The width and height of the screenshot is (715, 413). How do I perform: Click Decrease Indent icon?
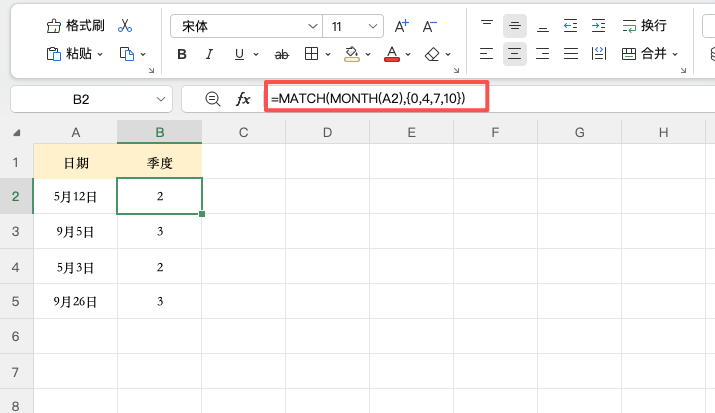(x=570, y=26)
